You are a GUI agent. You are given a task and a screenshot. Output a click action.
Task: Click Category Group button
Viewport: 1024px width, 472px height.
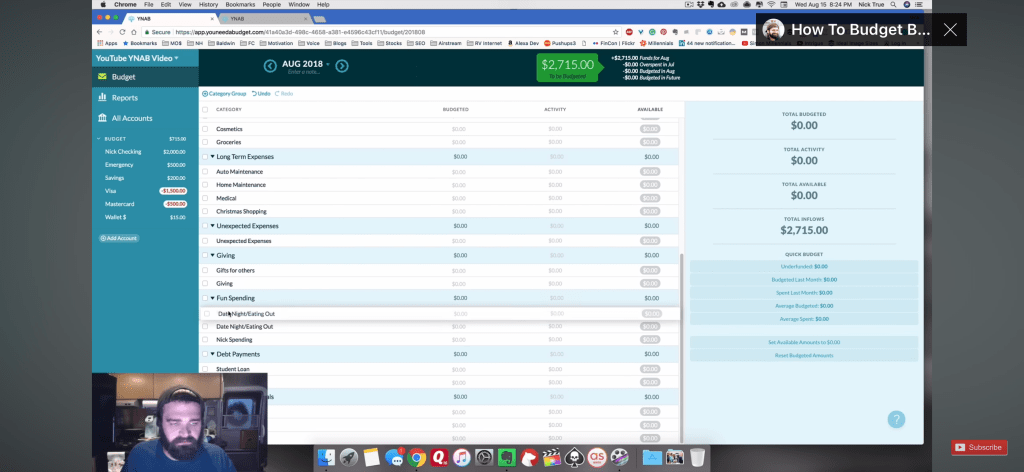click(x=225, y=94)
